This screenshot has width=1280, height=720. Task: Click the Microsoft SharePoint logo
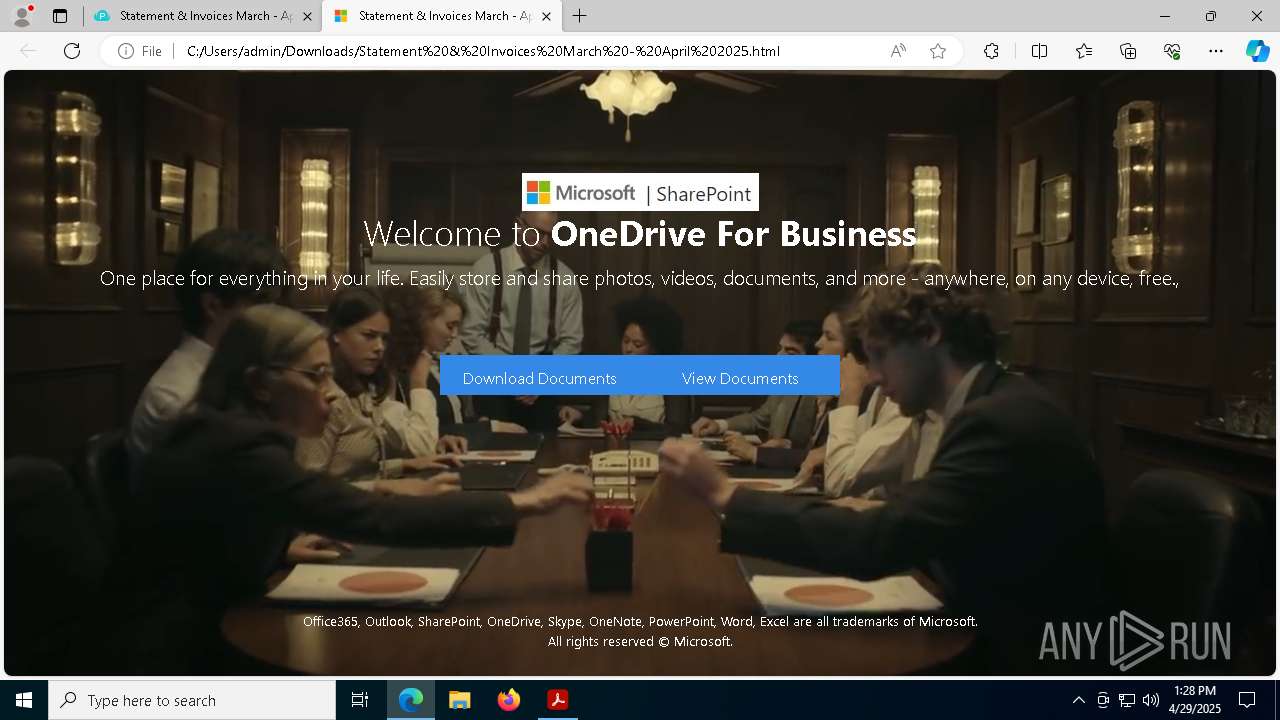click(x=640, y=192)
